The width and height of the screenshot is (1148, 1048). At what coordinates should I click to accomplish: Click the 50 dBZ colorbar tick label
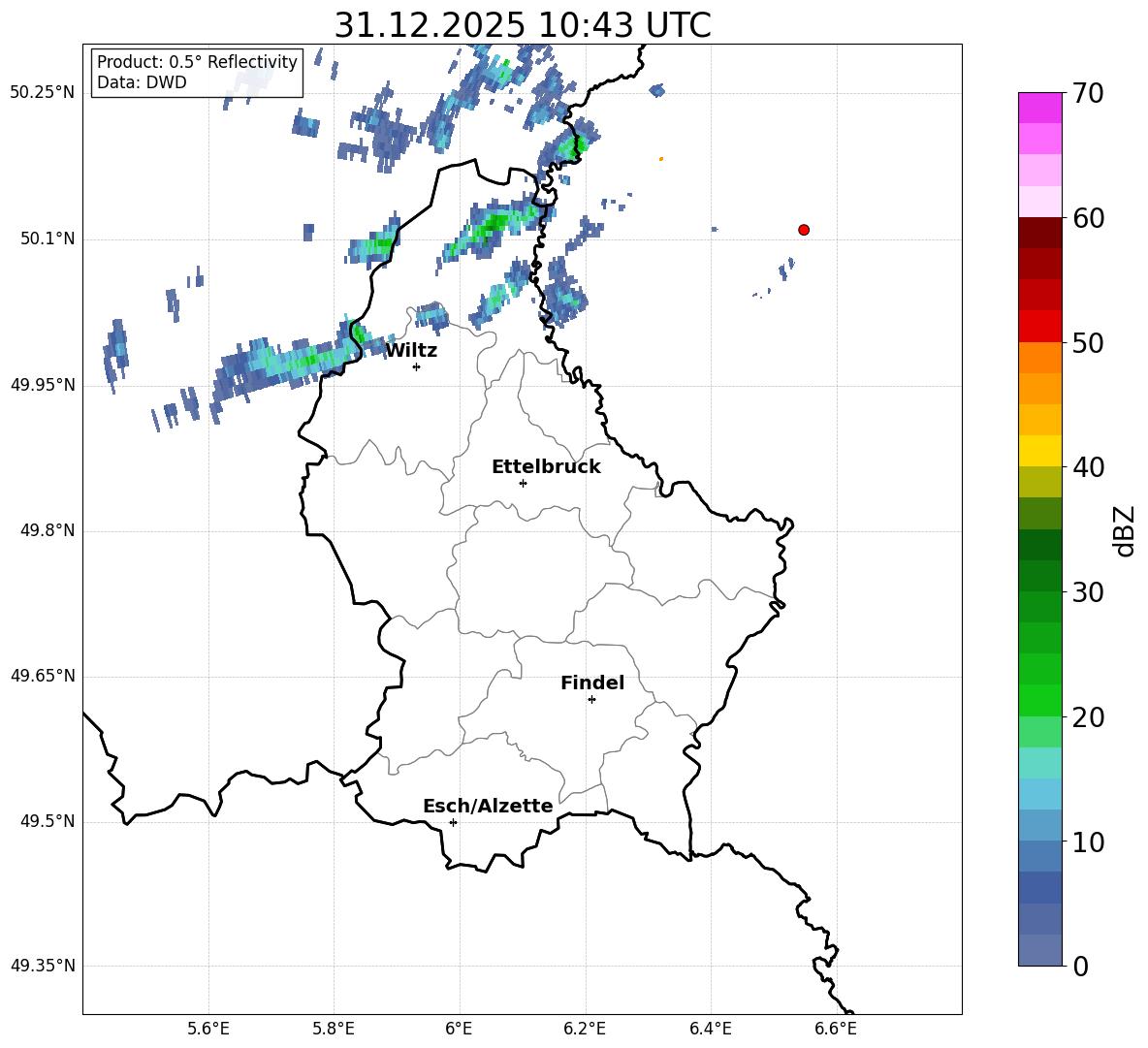pos(1088,342)
